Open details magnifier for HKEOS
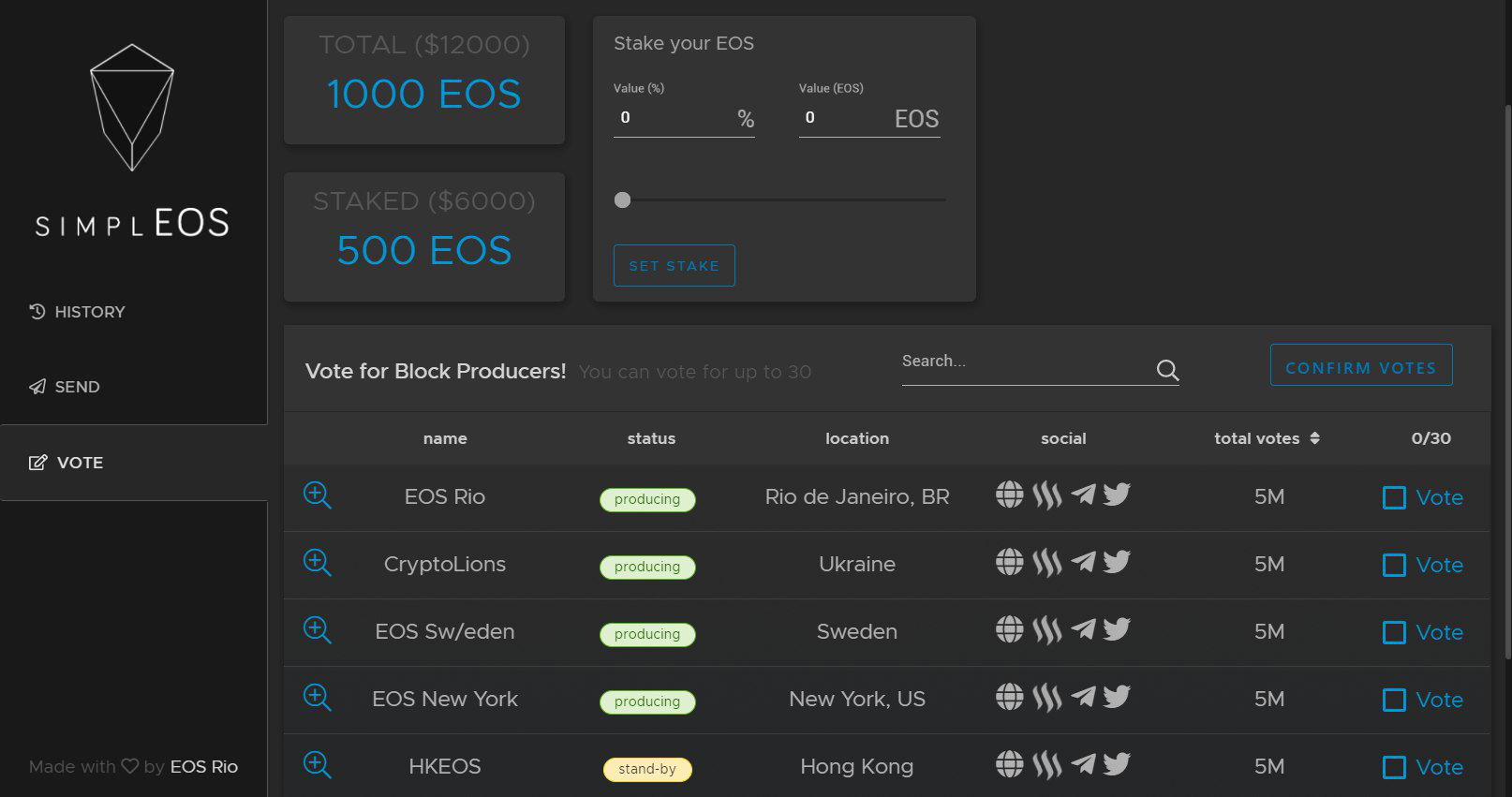This screenshot has height=797, width=1512. point(318,765)
